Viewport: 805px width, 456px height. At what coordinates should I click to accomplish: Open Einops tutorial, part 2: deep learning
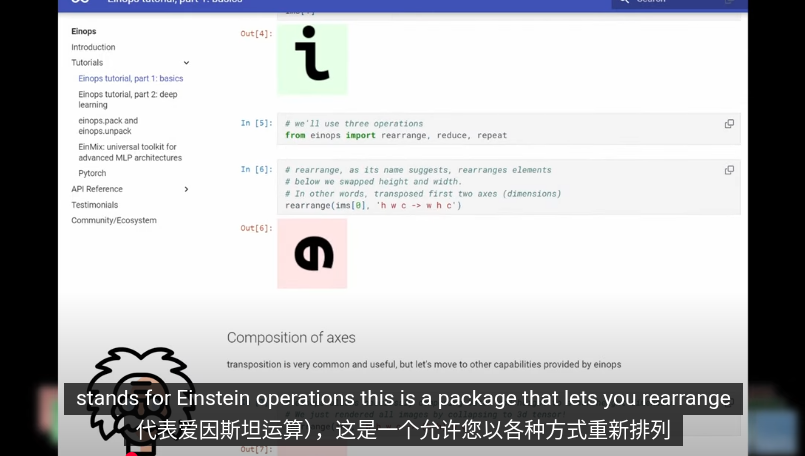[128, 100]
